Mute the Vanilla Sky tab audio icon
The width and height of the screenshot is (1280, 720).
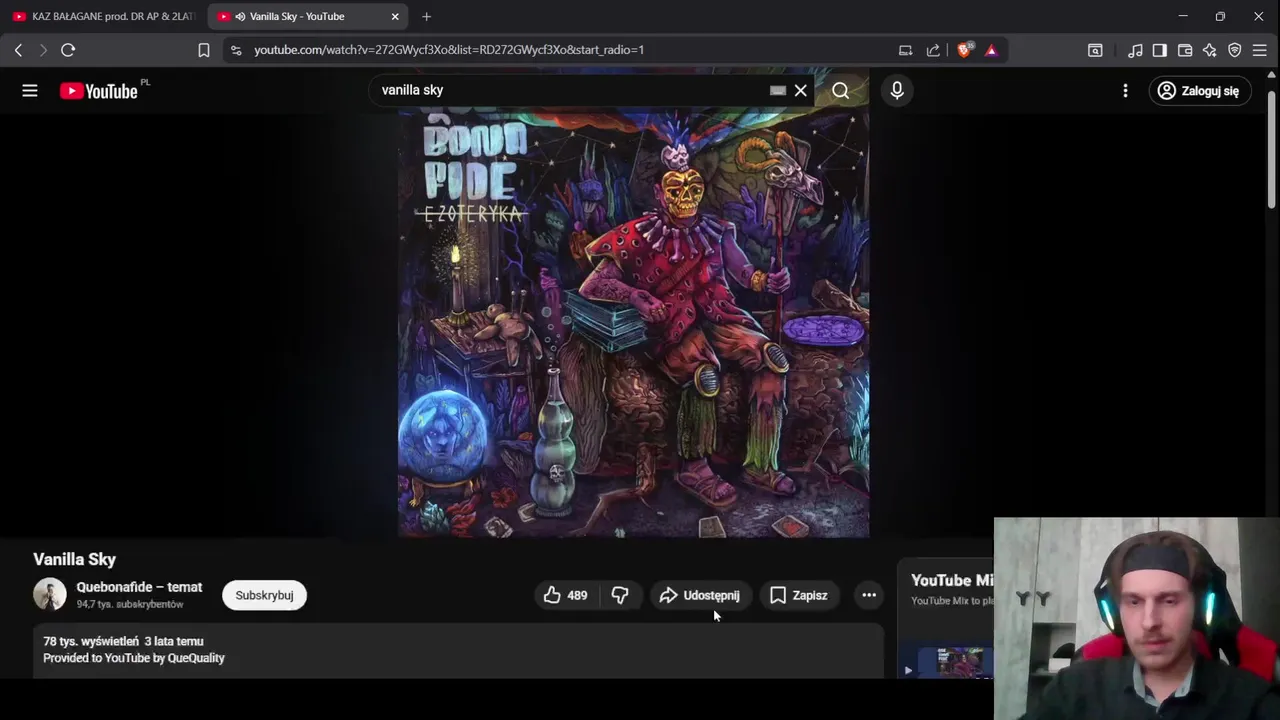(x=240, y=17)
